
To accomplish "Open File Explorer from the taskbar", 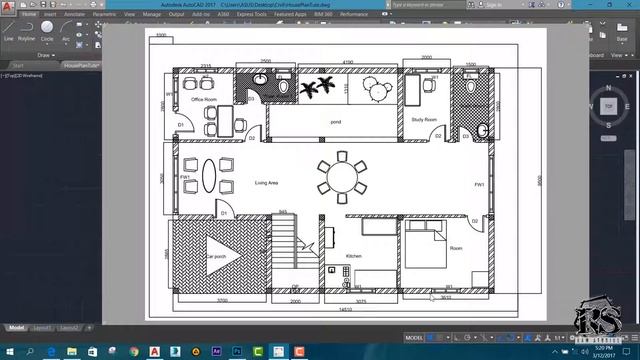I will pyautogui.click(x=72, y=351).
